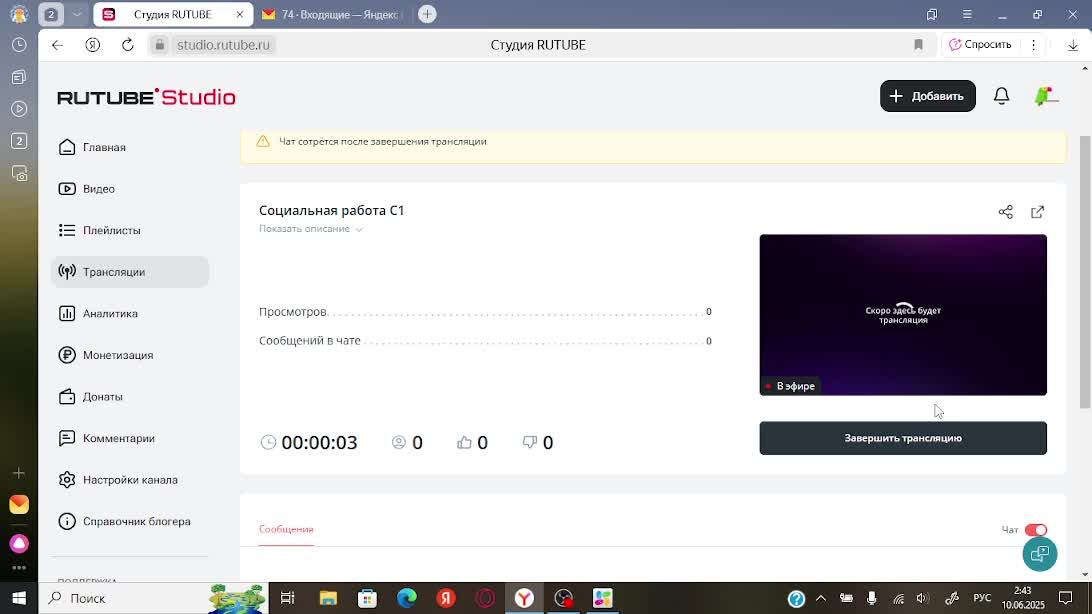Viewport: 1092px width, 614px height.
Task: Open the browser history clock icon in side panel
Action: coord(19,45)
